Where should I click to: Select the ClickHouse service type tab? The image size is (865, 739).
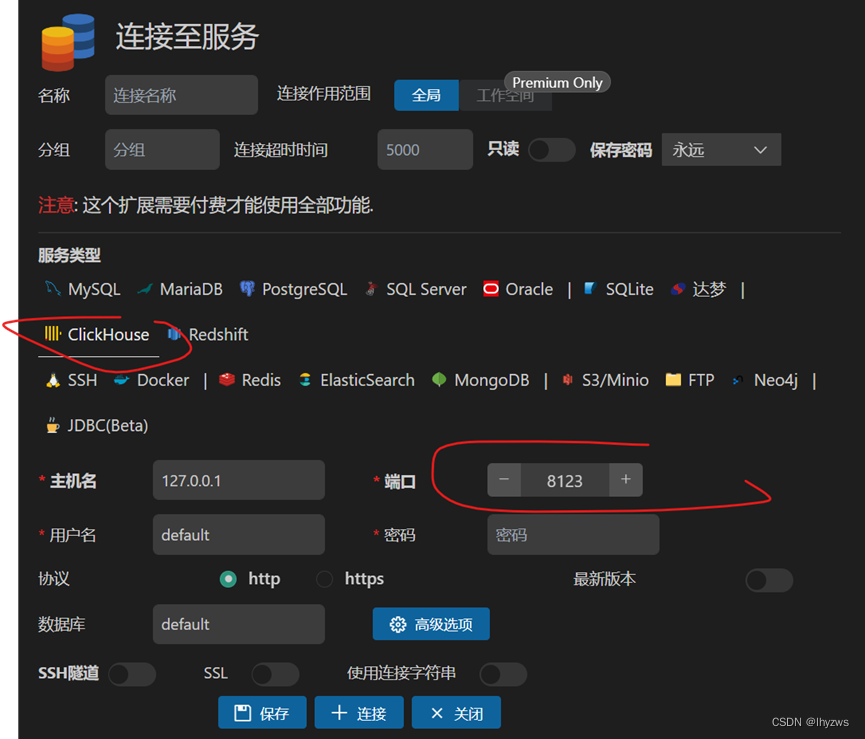[98, 335]
